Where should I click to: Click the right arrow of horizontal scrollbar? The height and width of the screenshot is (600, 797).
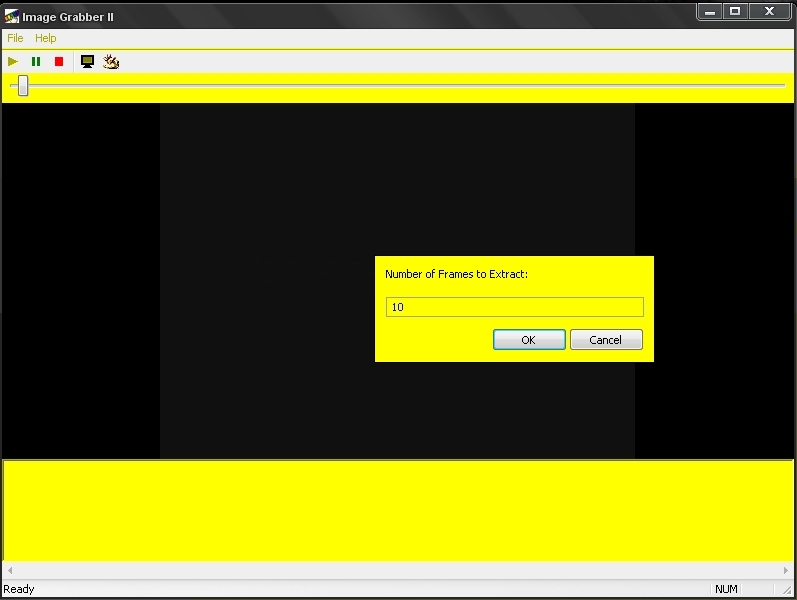click(x=786, y=571)
